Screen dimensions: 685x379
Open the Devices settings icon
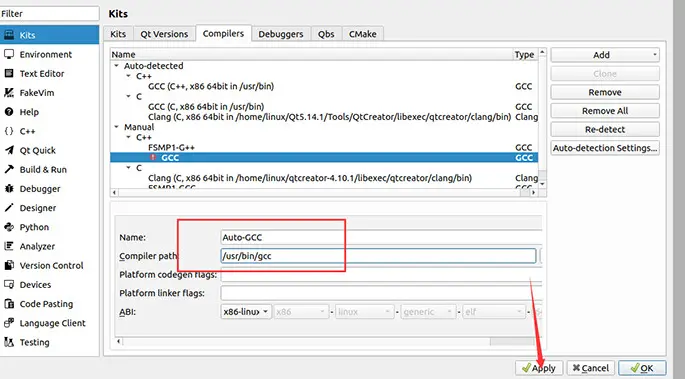[x=9, y=285]
